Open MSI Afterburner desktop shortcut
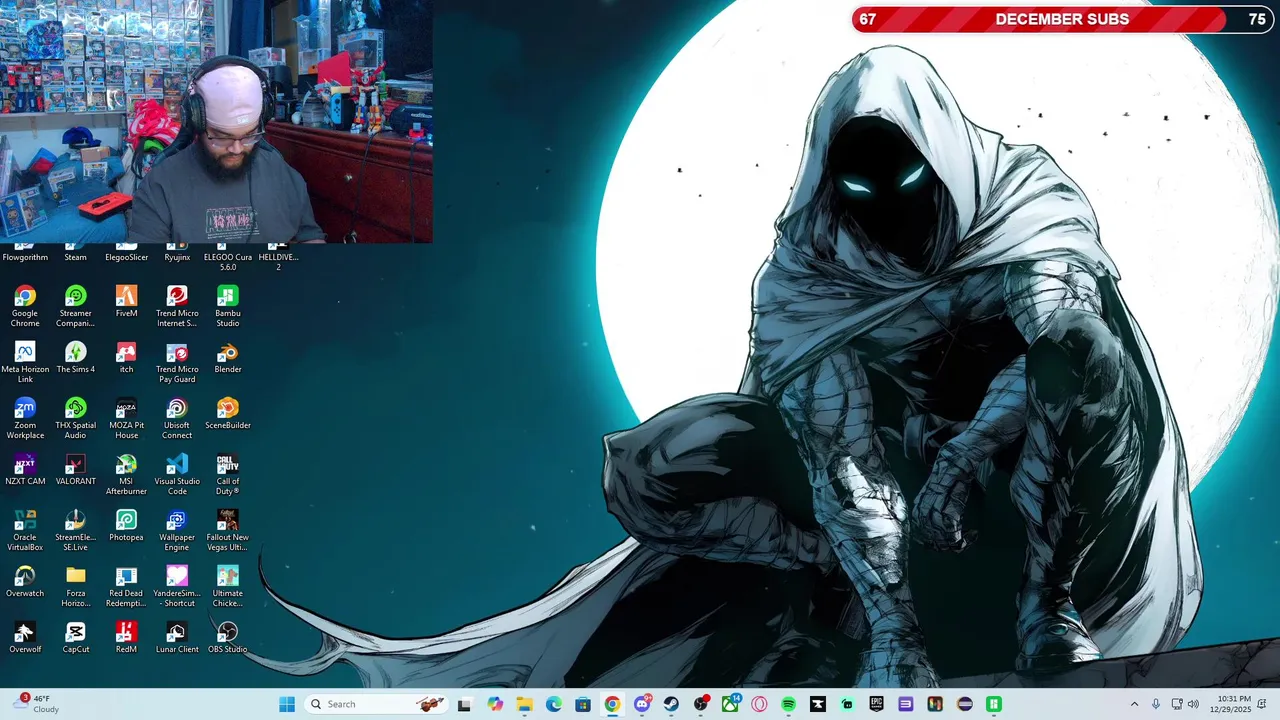Screen dimensions: 1280x720 pos(126,474)
